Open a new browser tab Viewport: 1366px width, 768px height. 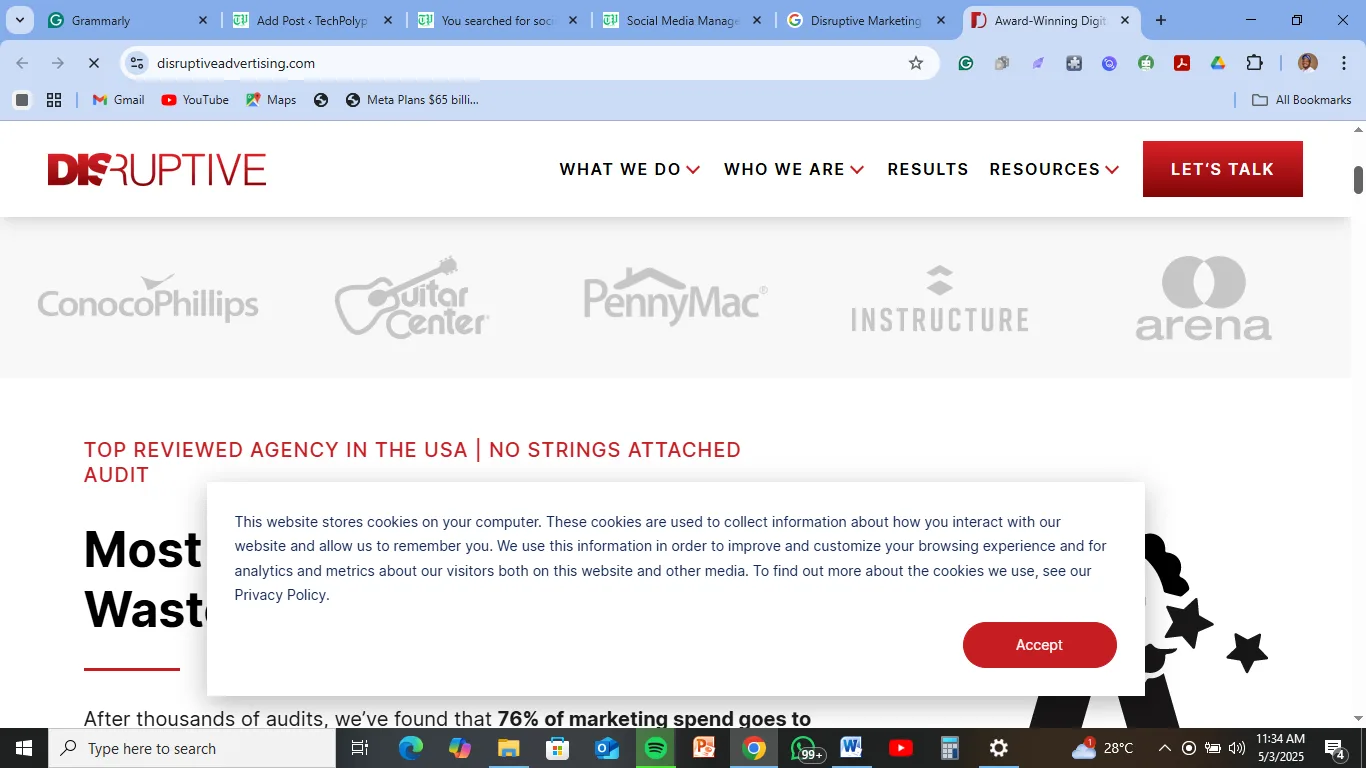pos(1160,20)
